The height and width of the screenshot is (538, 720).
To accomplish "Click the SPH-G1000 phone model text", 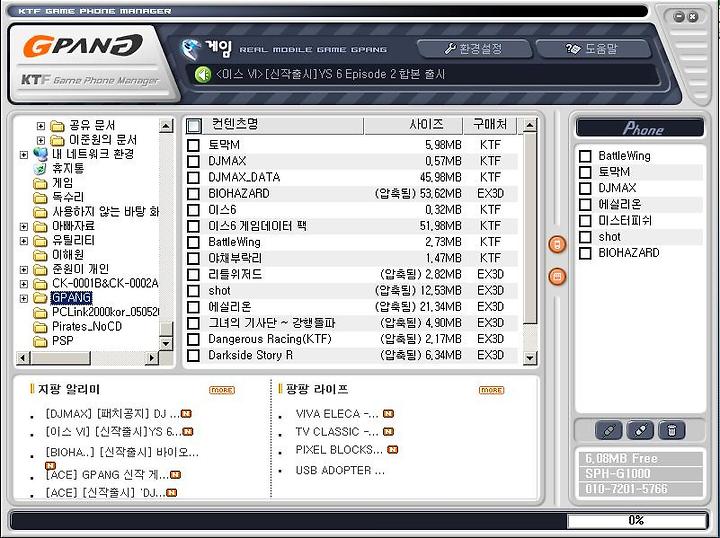I will pos(618,474).
